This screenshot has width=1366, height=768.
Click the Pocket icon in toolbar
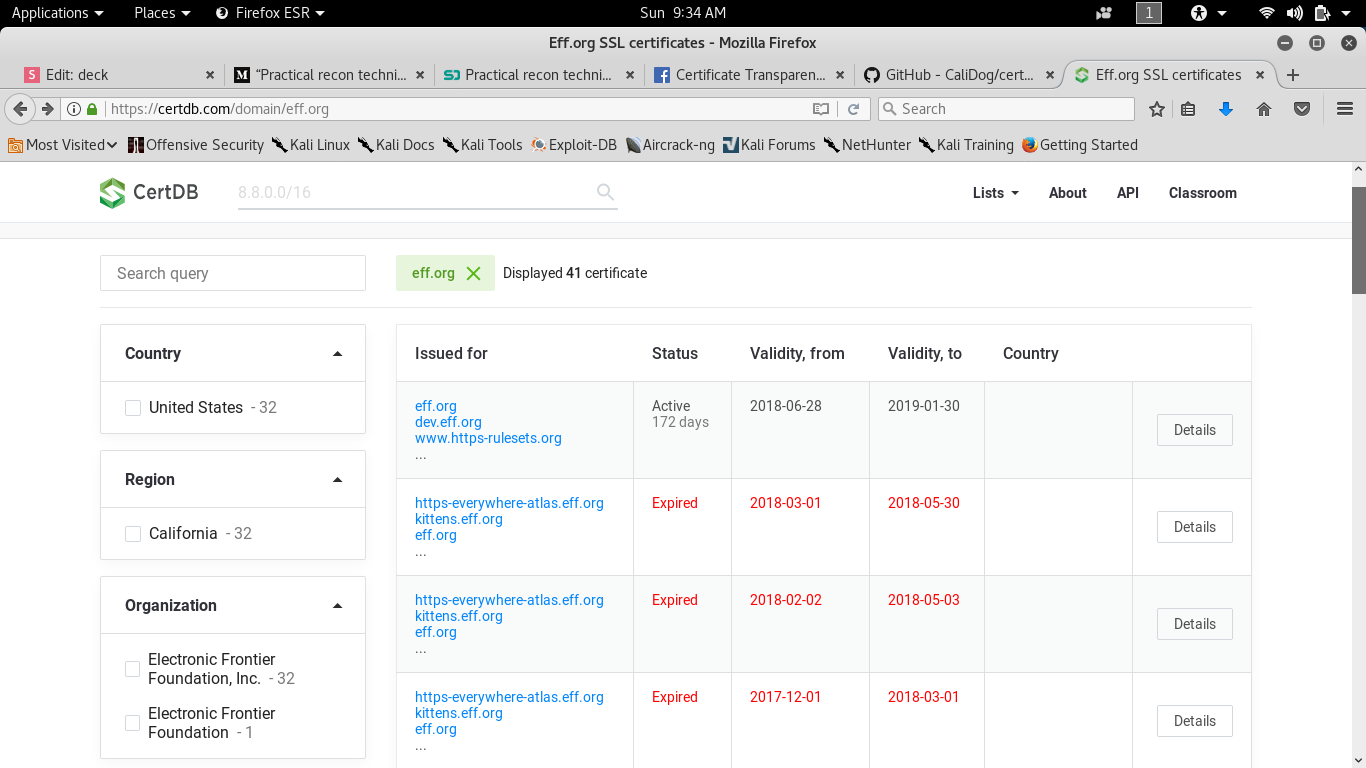(1302, 109)
